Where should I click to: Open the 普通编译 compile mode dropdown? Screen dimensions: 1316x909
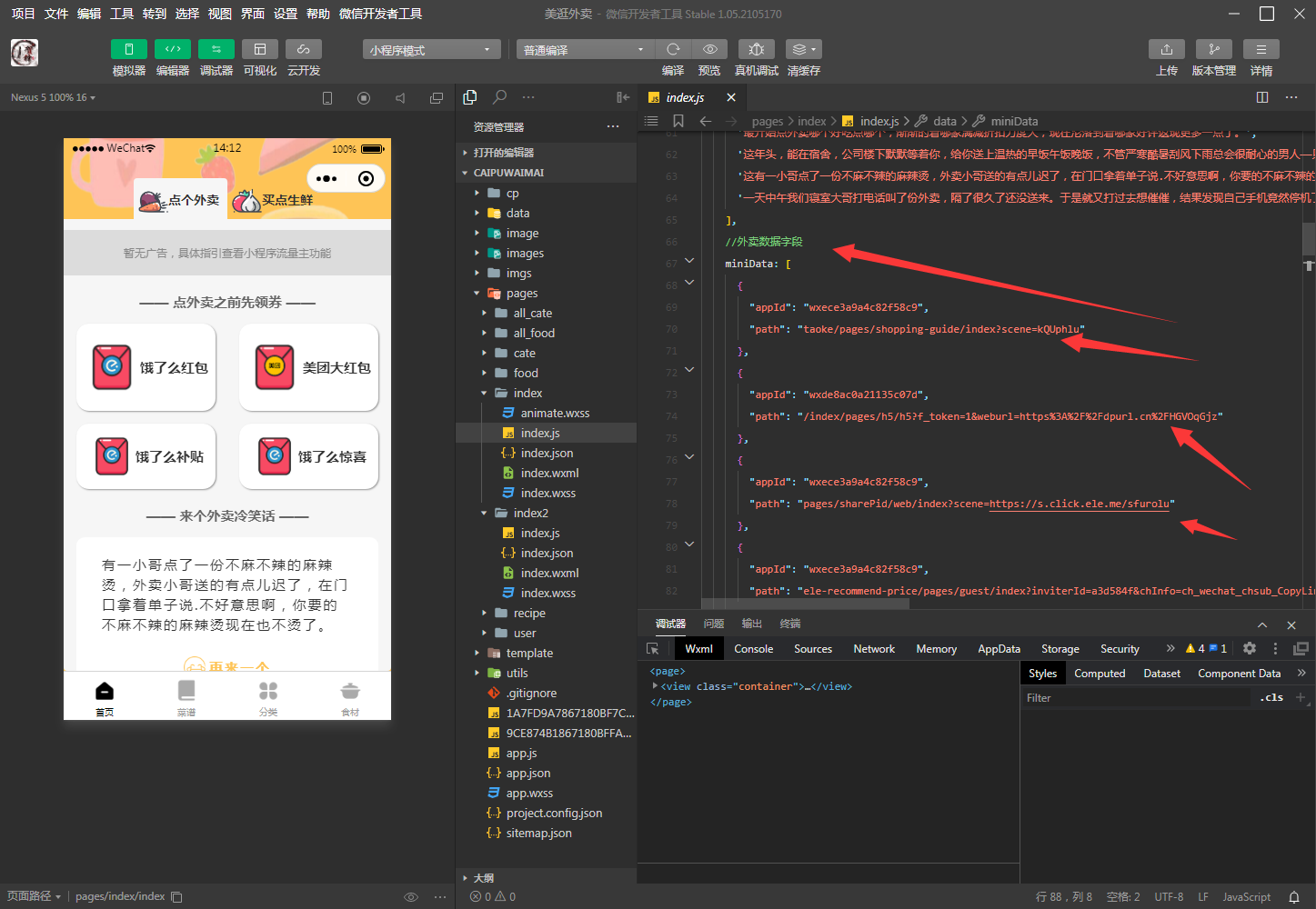click(x=586, y=50)
